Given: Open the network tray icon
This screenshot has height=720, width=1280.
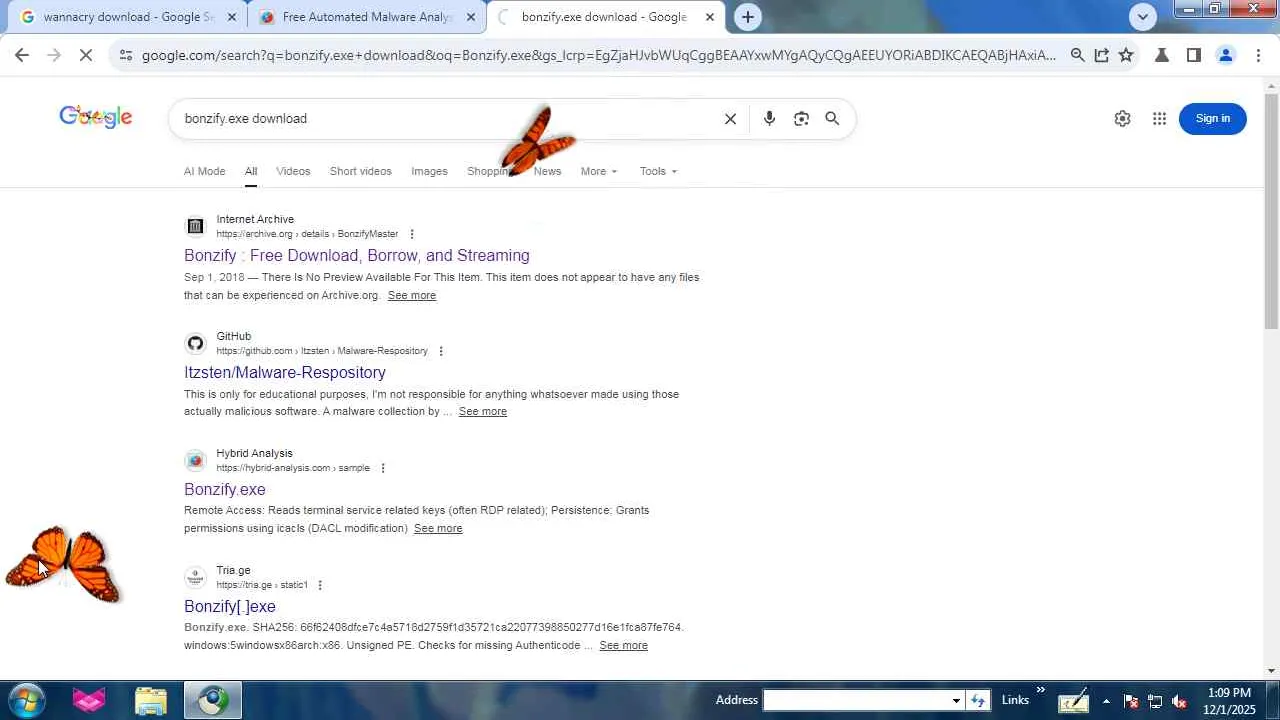Looking at the screenshot, I should [1155, 701].
